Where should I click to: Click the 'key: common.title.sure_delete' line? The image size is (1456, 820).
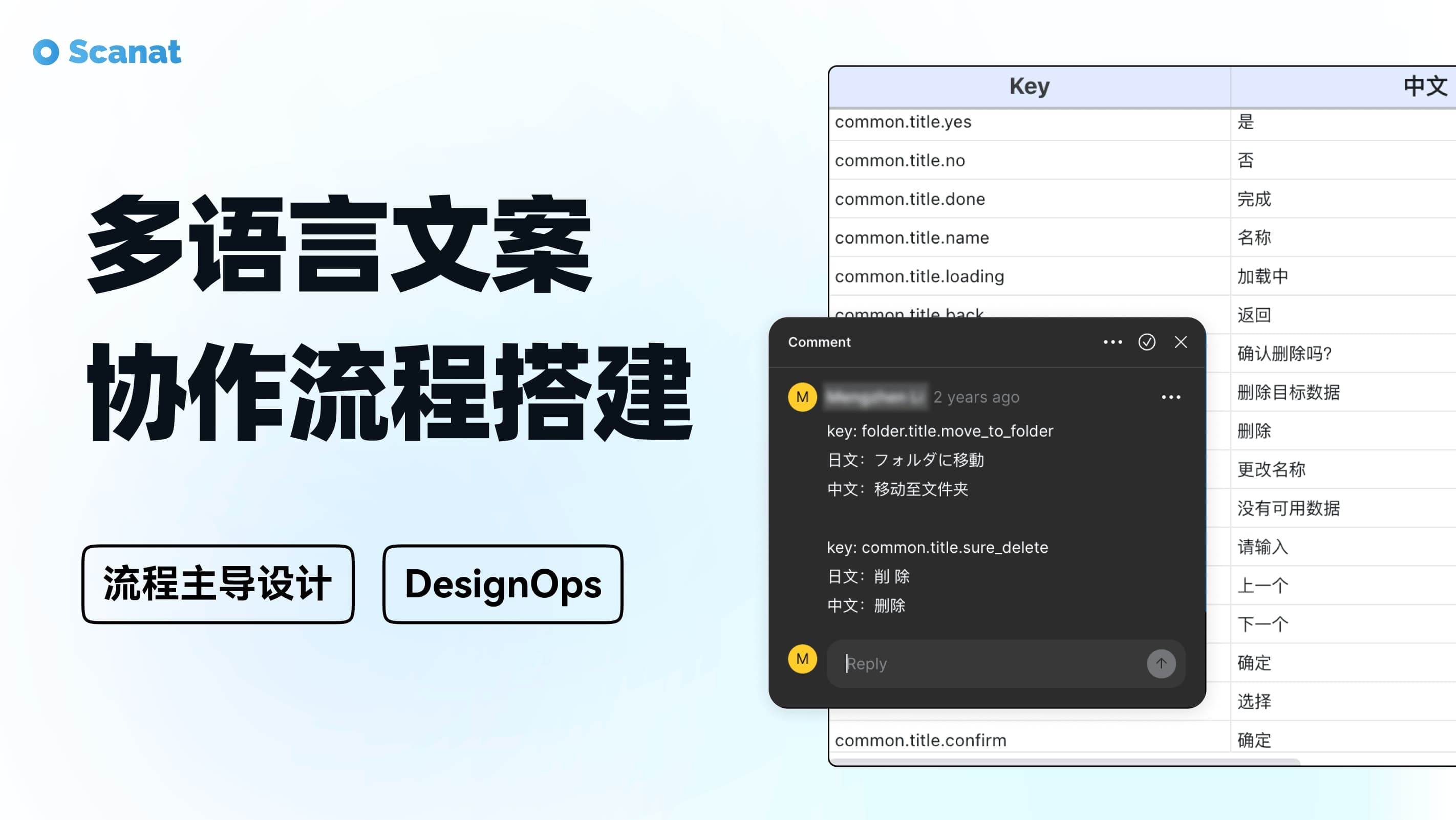(937, 548)
